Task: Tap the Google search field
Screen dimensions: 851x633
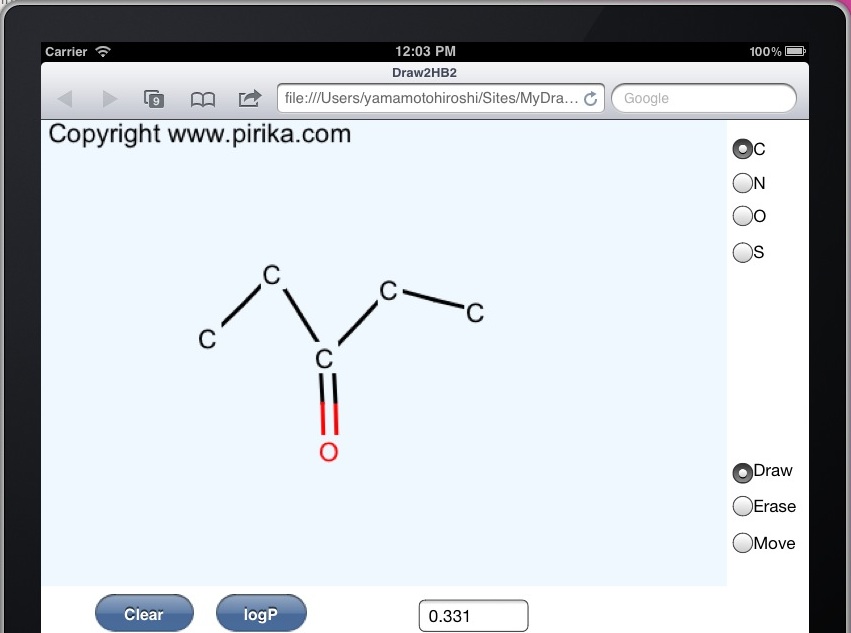Action: tap(704, 98)
